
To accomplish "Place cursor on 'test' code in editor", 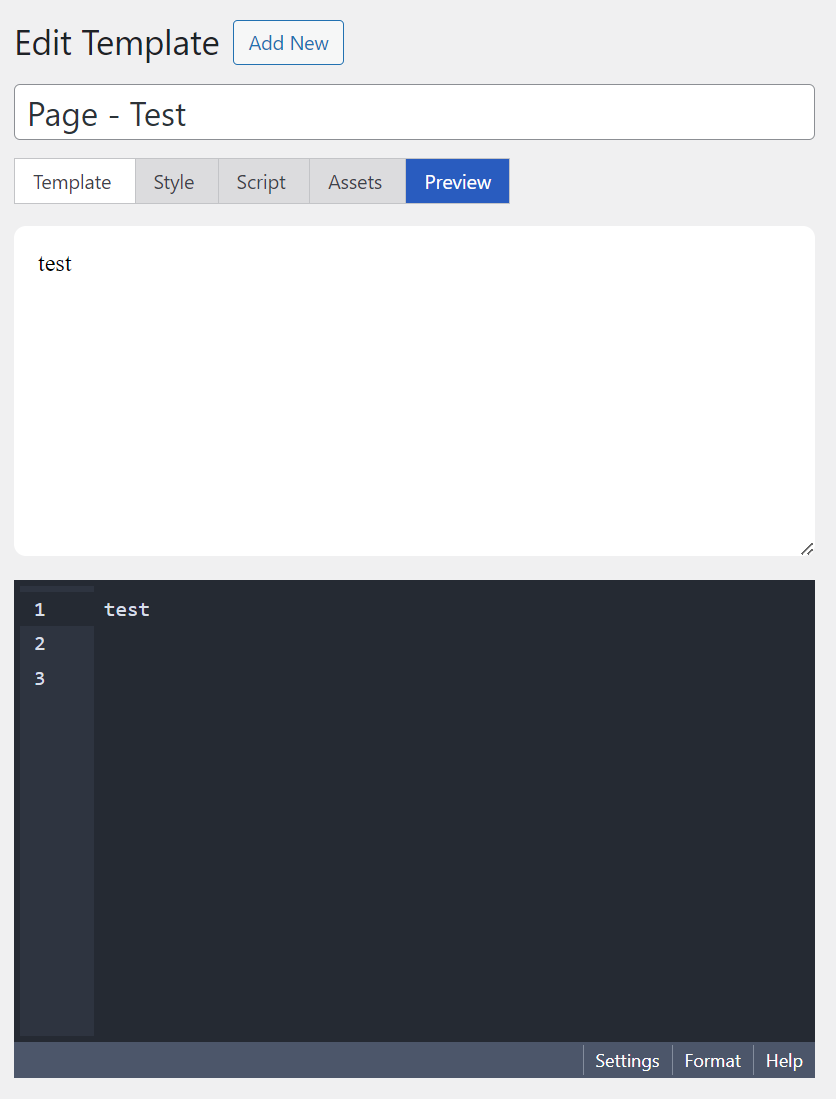I will pyautogui.click(x=127, y=610).
